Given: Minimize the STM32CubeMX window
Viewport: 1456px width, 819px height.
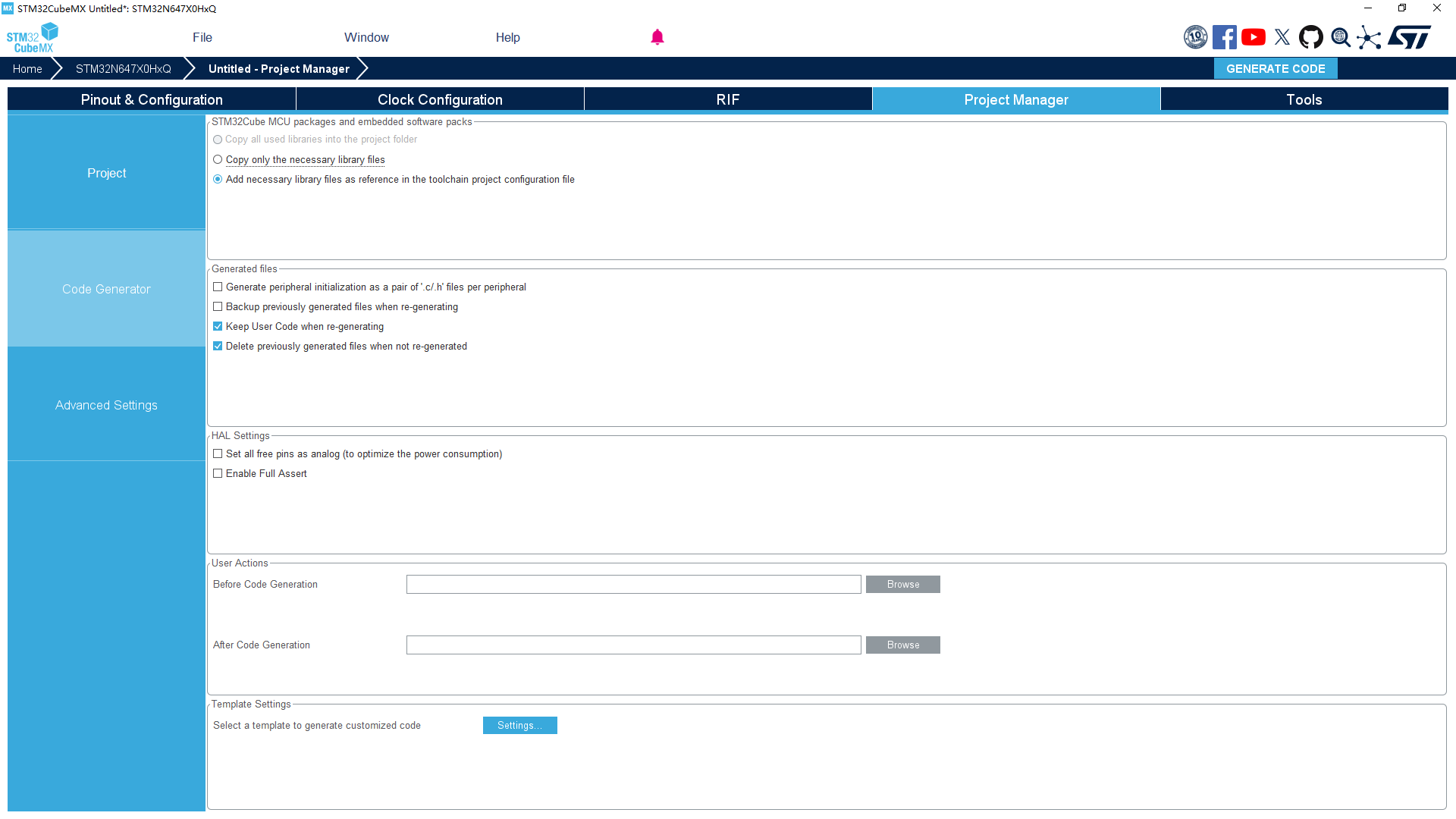Looking at the screenshot, I should tap(1368, 8).
